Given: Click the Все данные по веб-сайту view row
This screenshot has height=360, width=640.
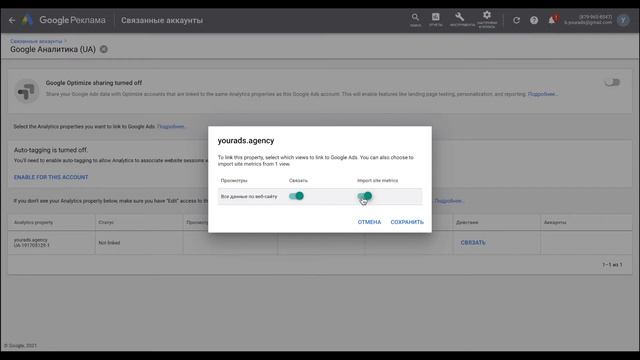Looking at the screenshot, I should (320, 196).
